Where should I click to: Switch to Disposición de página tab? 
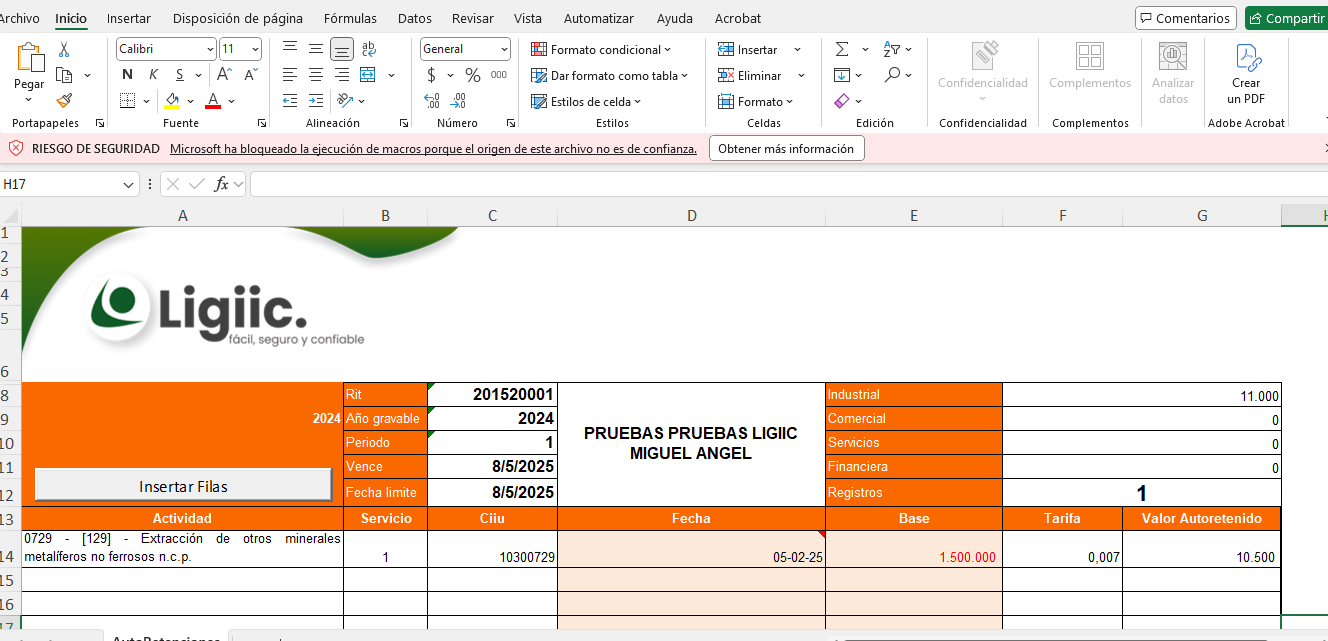tap(238, 18)
